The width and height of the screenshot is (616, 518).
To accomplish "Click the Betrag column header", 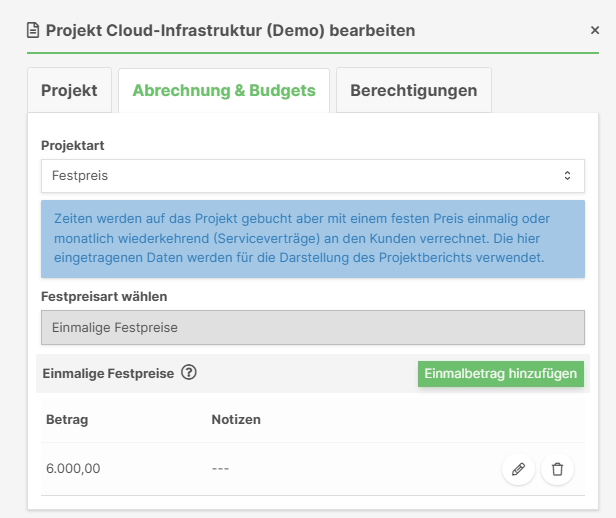I will point(67,419).
